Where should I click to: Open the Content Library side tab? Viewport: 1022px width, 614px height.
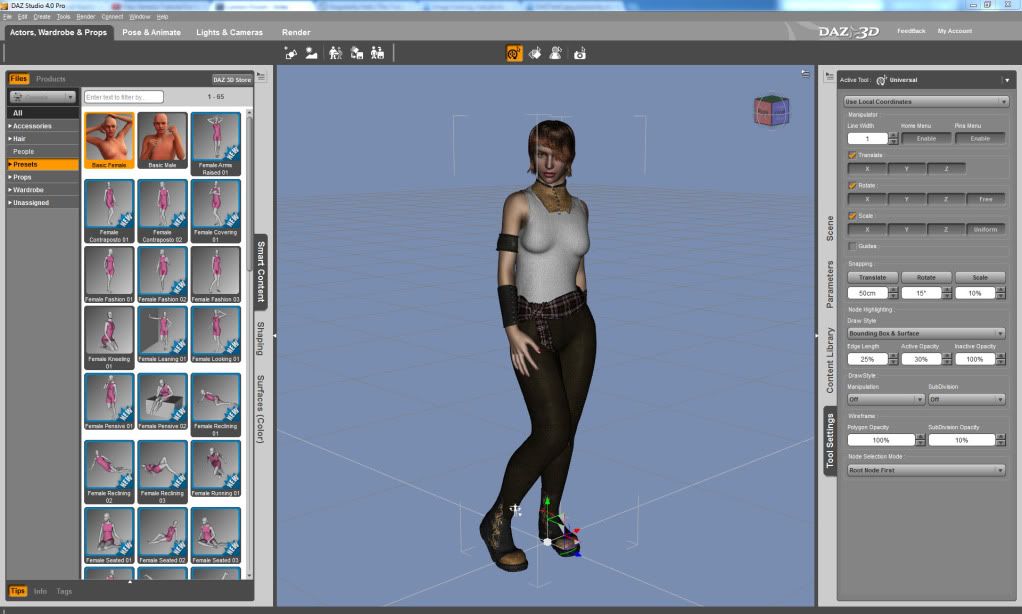click(x=830, y=360)
